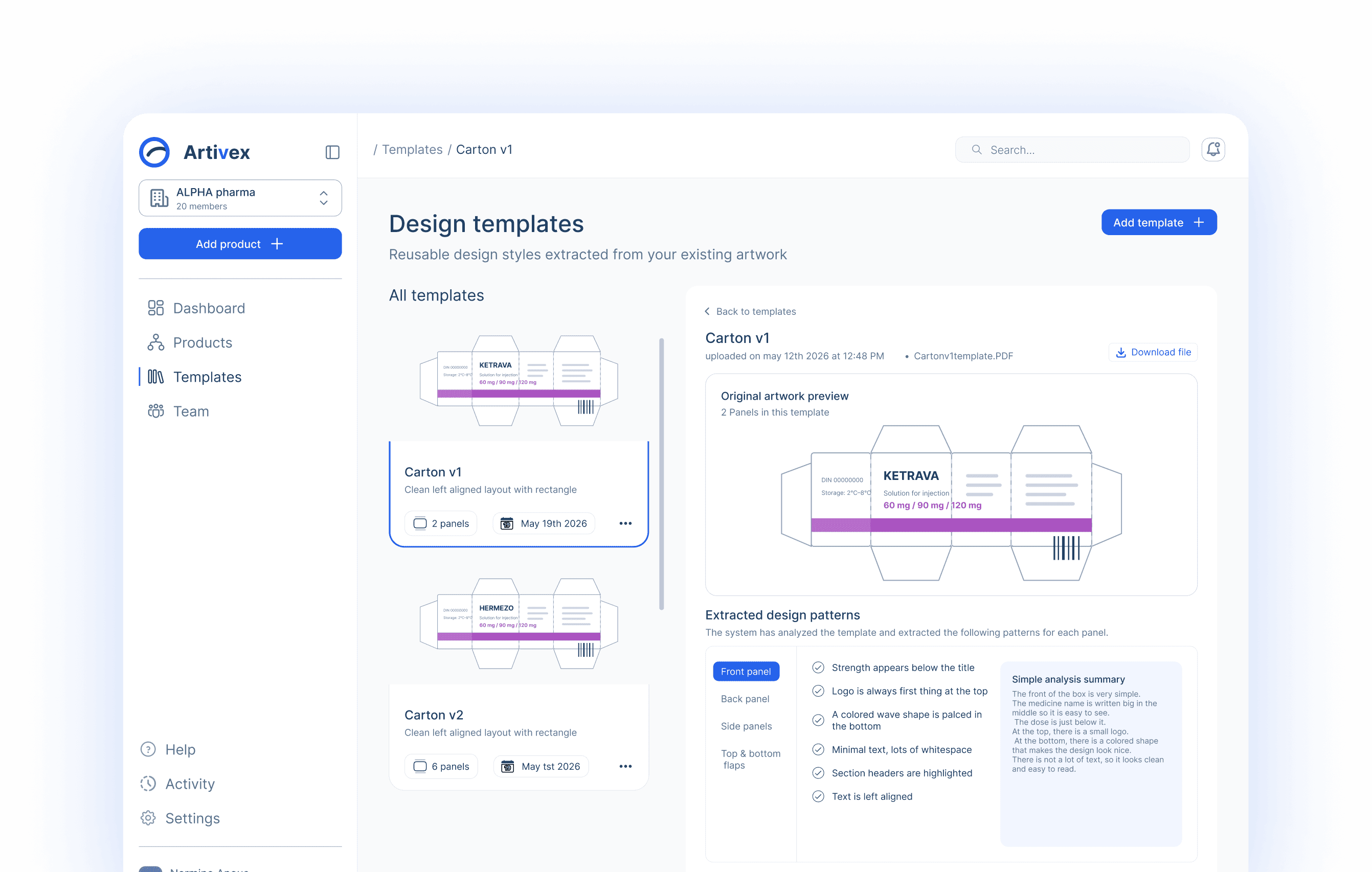Click the Help question mark icon
Image resolution: width=1372 pixels, height=872 pixels.
click(x=148, y=749)
